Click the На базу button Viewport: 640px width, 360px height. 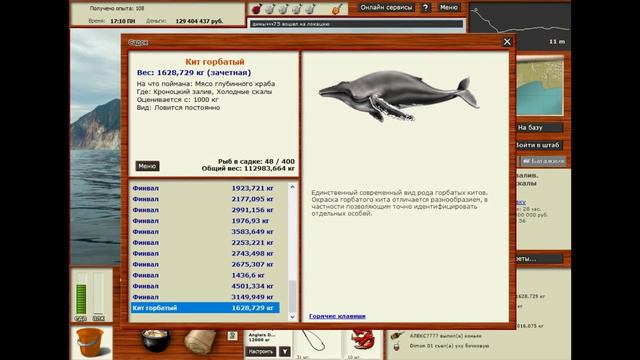pyautogui.click(x=539, y=128)
